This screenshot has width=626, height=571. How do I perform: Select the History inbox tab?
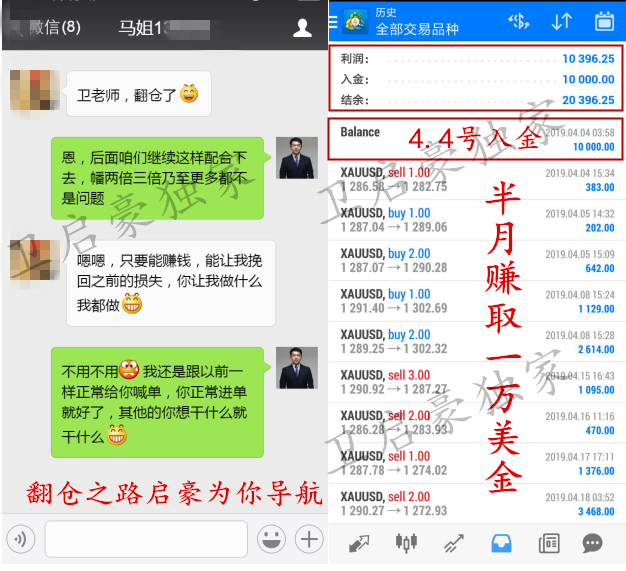(x=500, y=544)
